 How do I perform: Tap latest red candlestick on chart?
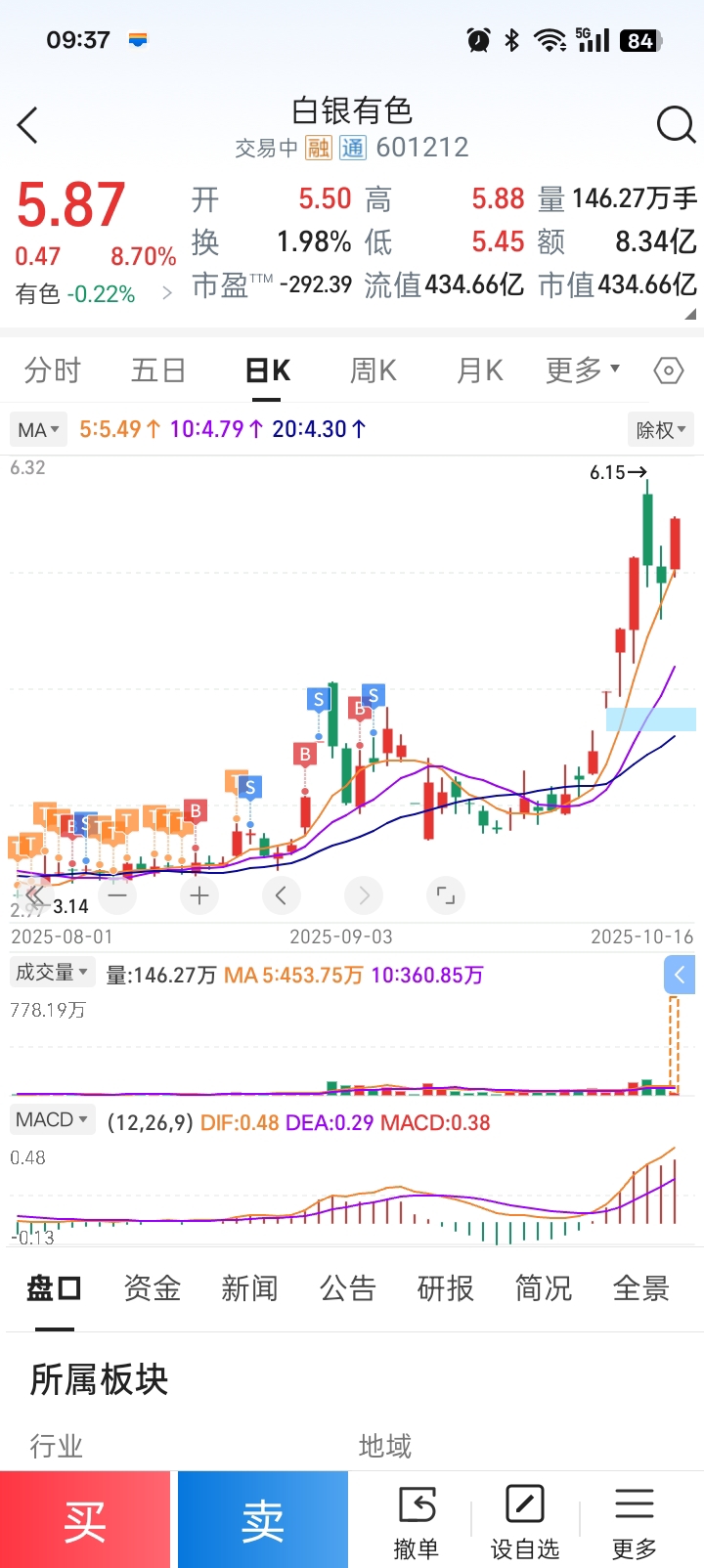click(675, 544)
